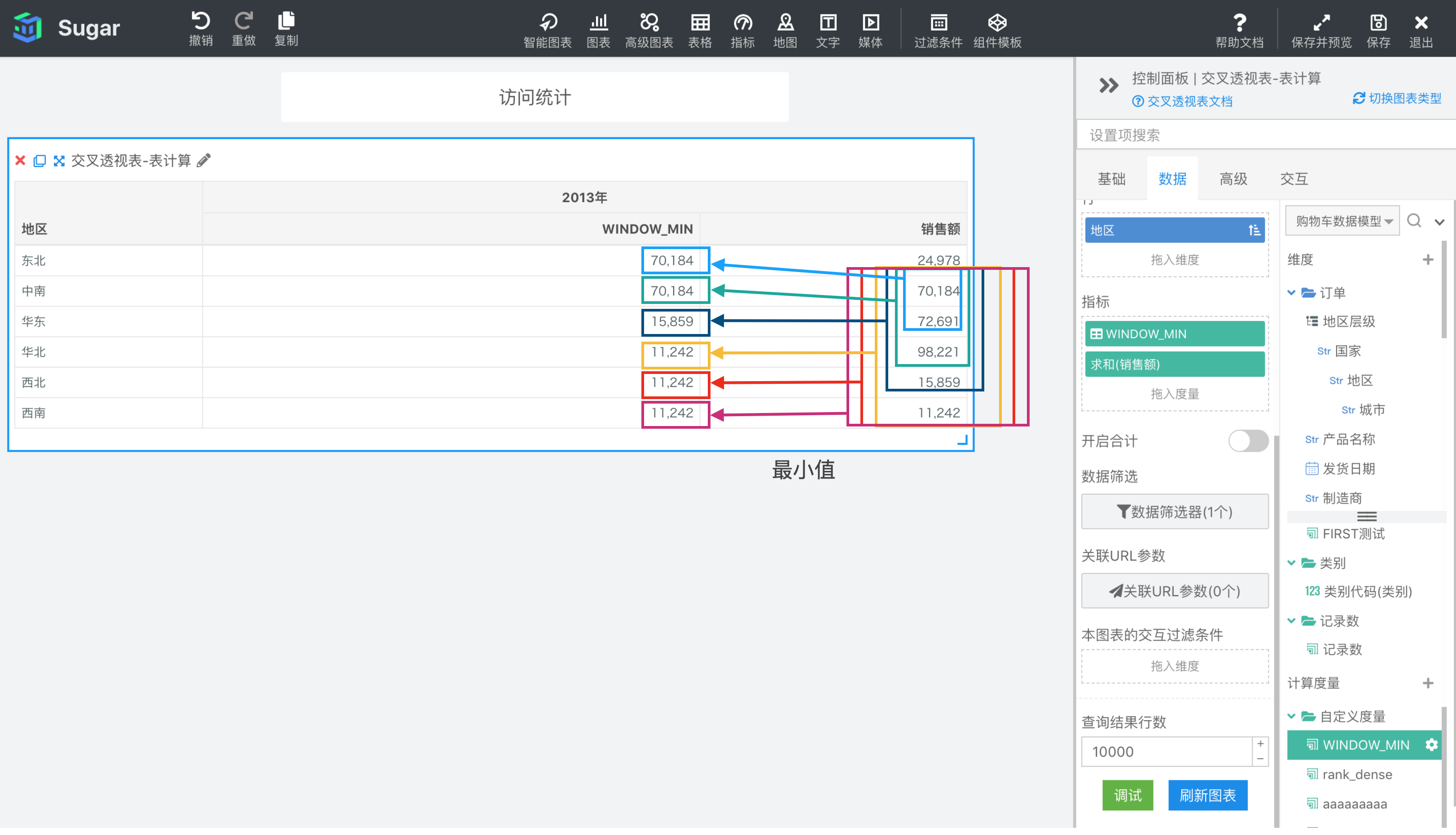Image resolution: width=1456 pixels, height=835 pixels.
Task: Select 产品名称 dimension field
Action: click(x=1340, y=439)
